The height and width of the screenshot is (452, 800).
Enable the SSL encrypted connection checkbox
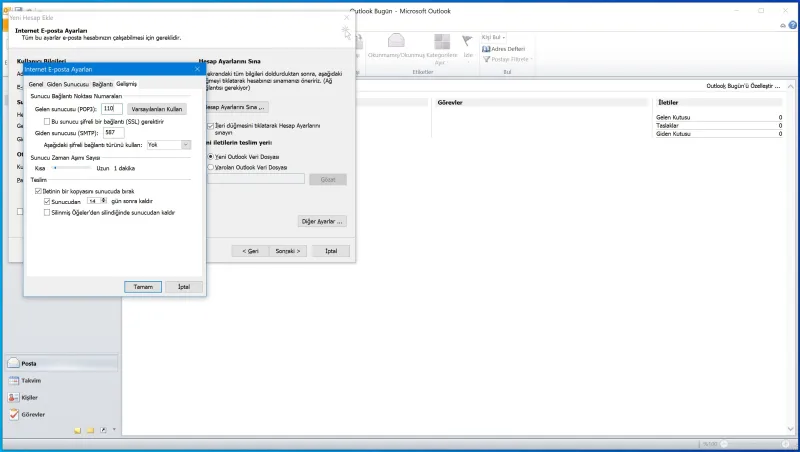(47, 122)
